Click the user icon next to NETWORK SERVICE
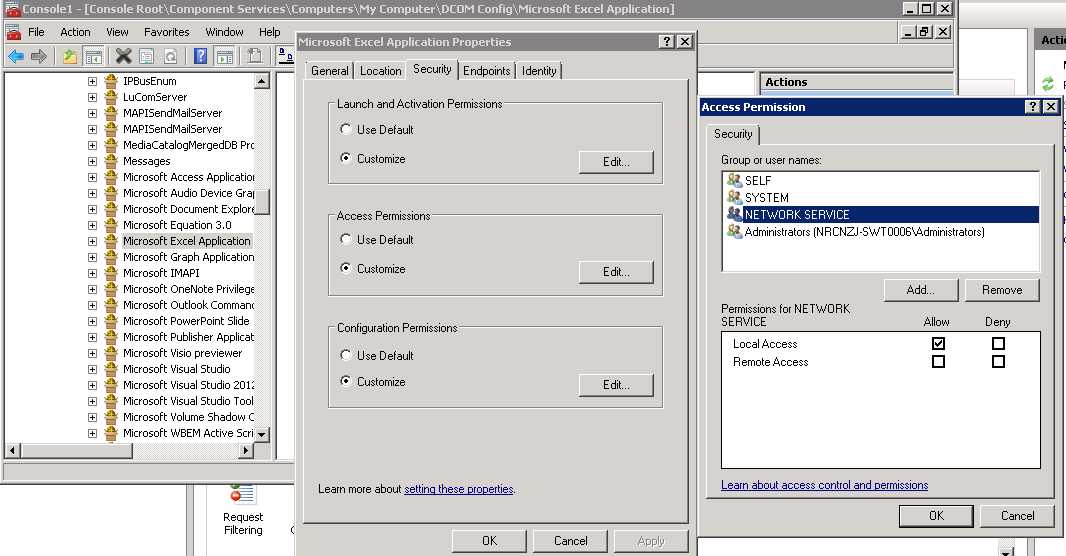This screenshot has height=556, width=1066. (734, 214)
